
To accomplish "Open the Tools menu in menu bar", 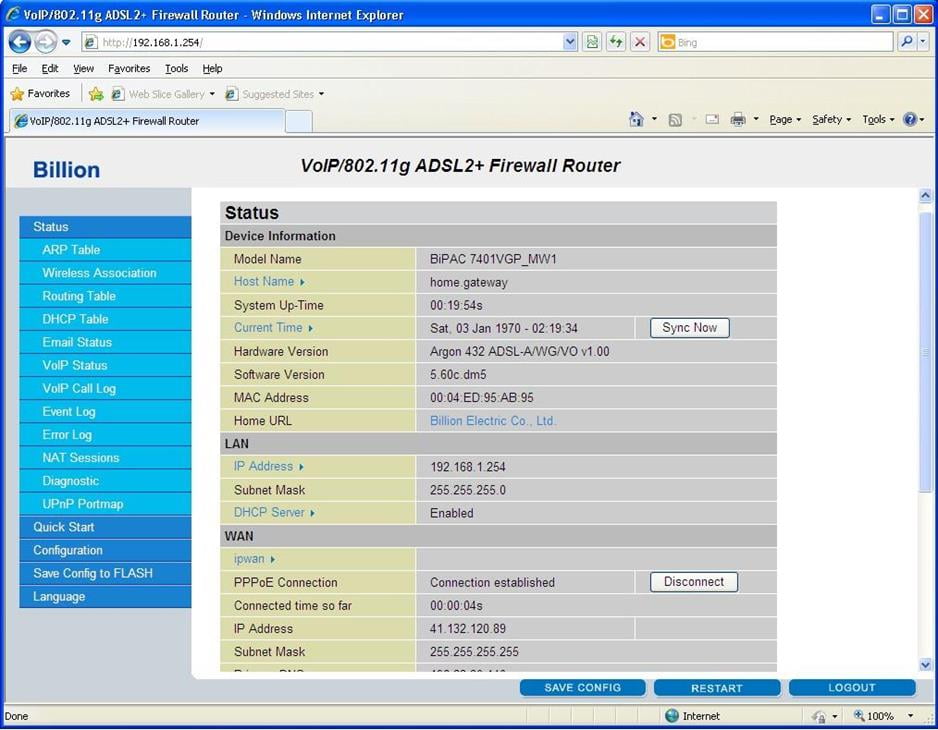I will 176,68.
